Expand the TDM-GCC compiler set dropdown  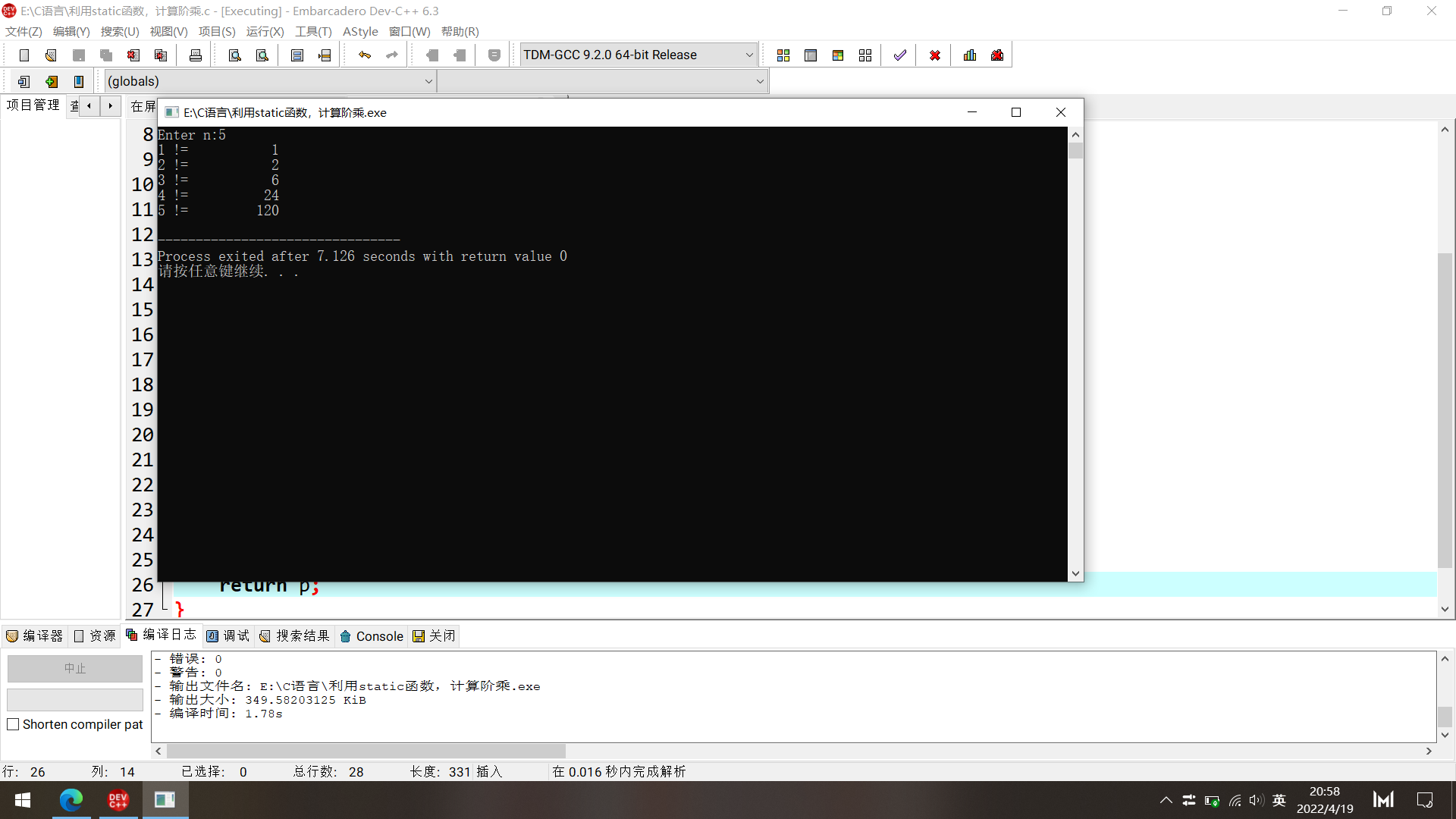tap(748, 55)
